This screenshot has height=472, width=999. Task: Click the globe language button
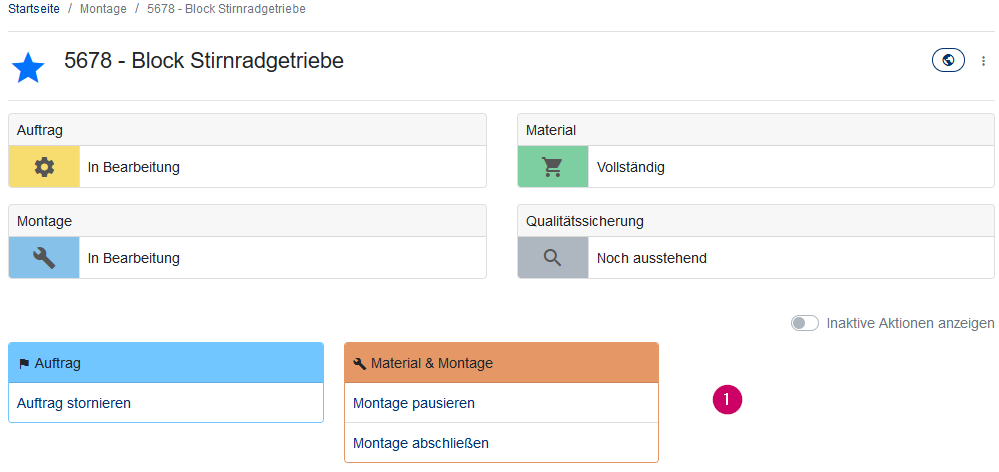948,60
